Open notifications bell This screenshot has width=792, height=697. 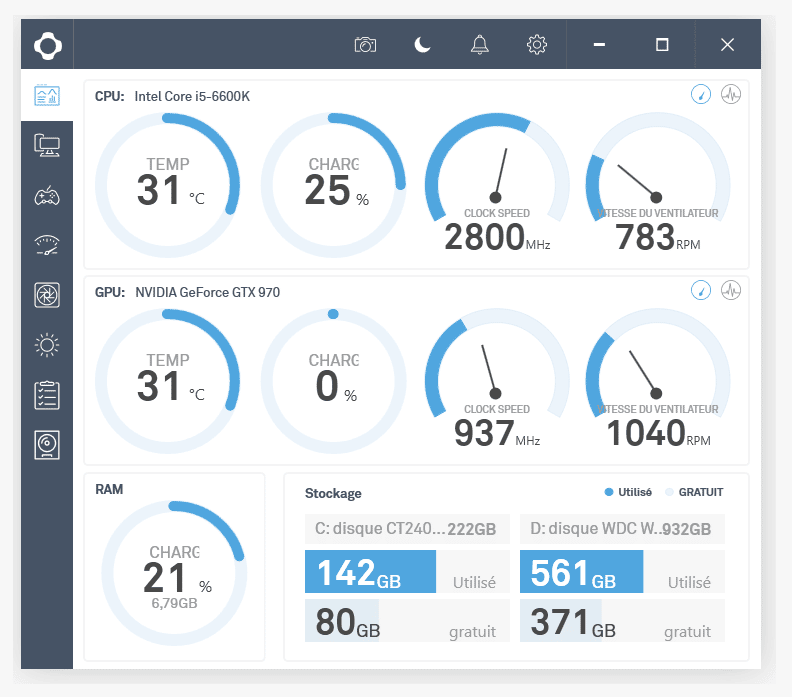click(x=480, y=45)
